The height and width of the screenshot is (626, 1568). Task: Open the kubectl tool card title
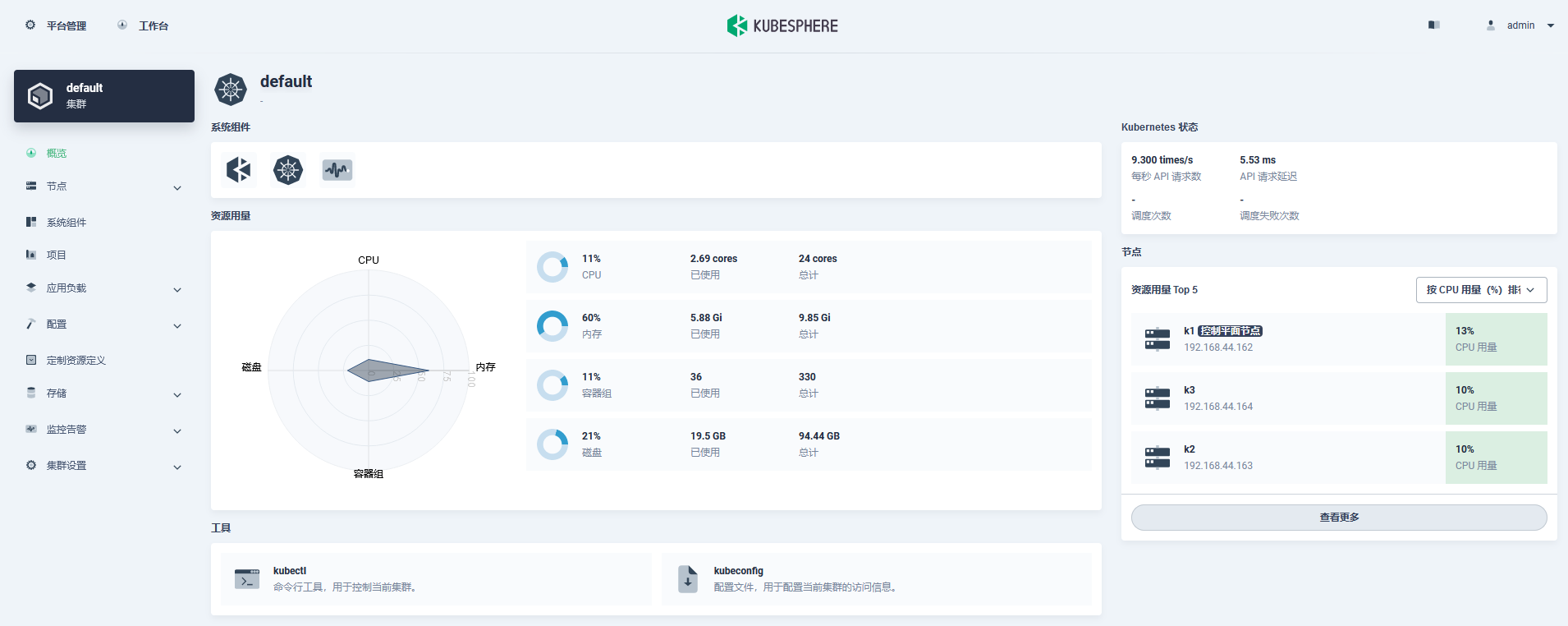(290, 571)
